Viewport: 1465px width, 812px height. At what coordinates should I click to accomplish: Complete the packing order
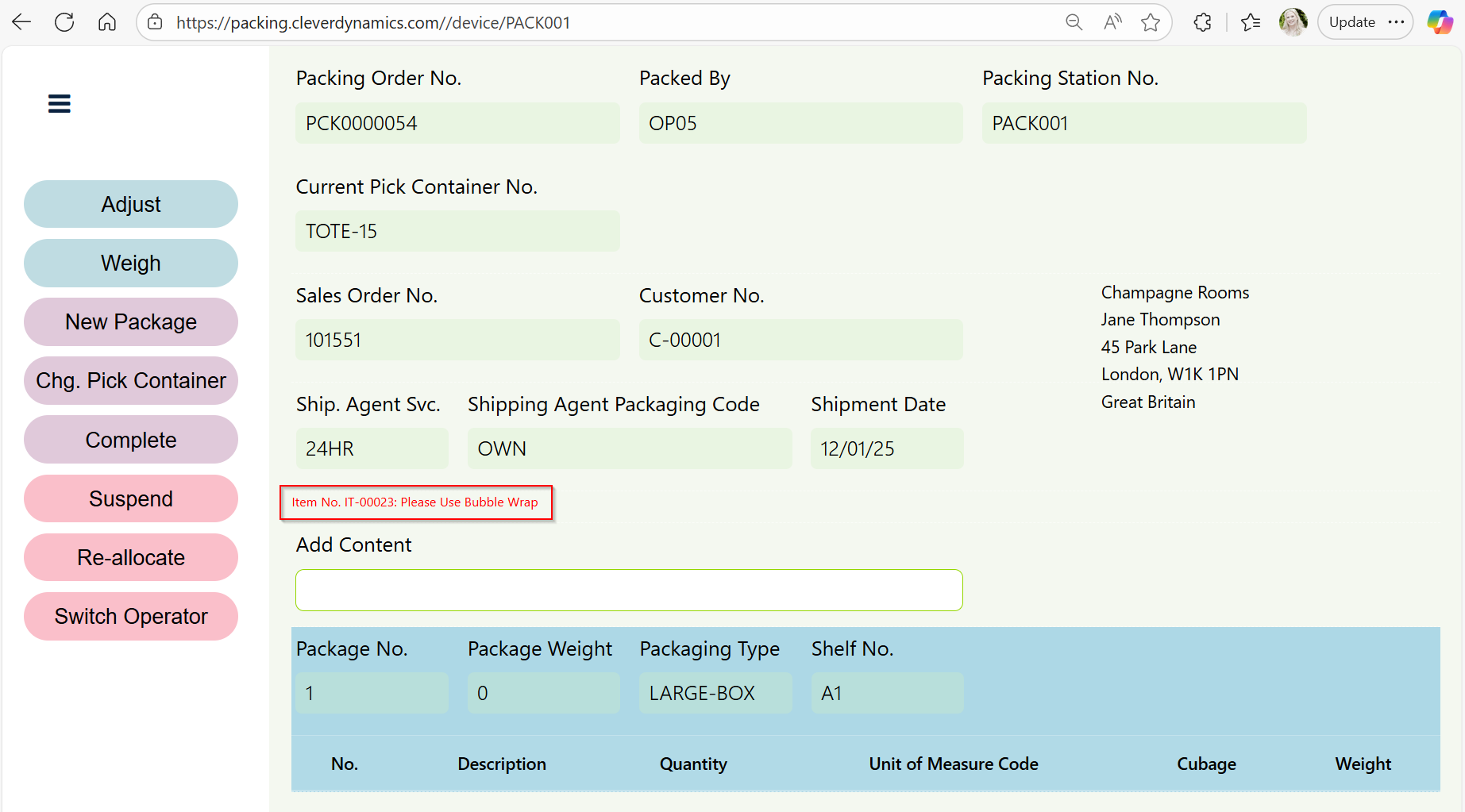click(131, 440)
